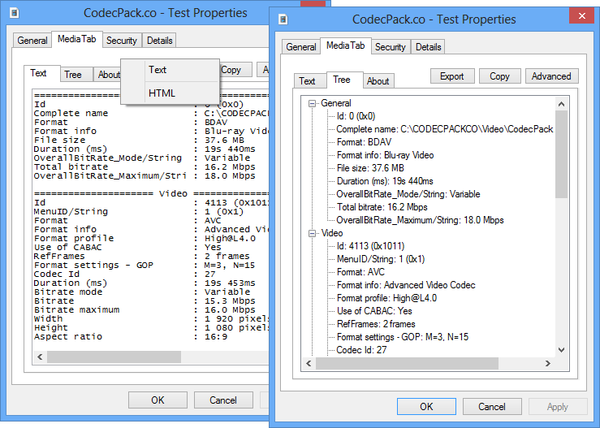Select the 'File size: 37.6 MB' row
600x428 pixels.
pos(370,168)
